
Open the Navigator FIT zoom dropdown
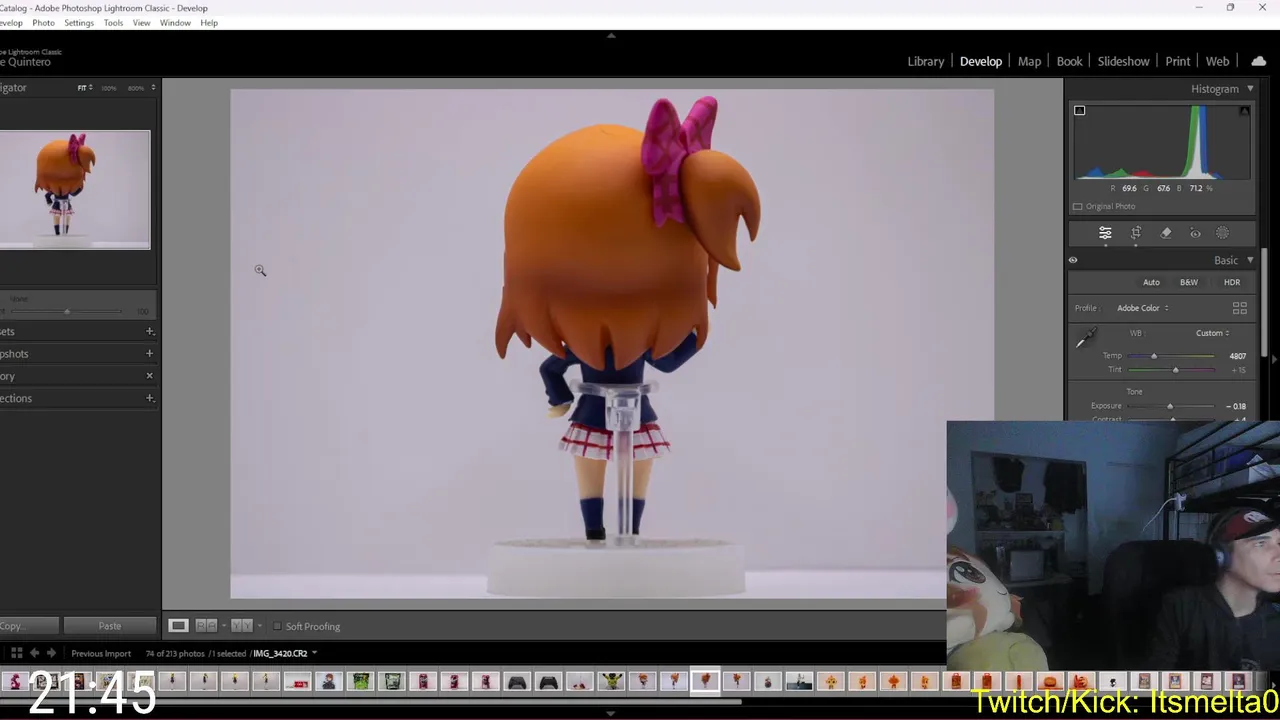85,88
